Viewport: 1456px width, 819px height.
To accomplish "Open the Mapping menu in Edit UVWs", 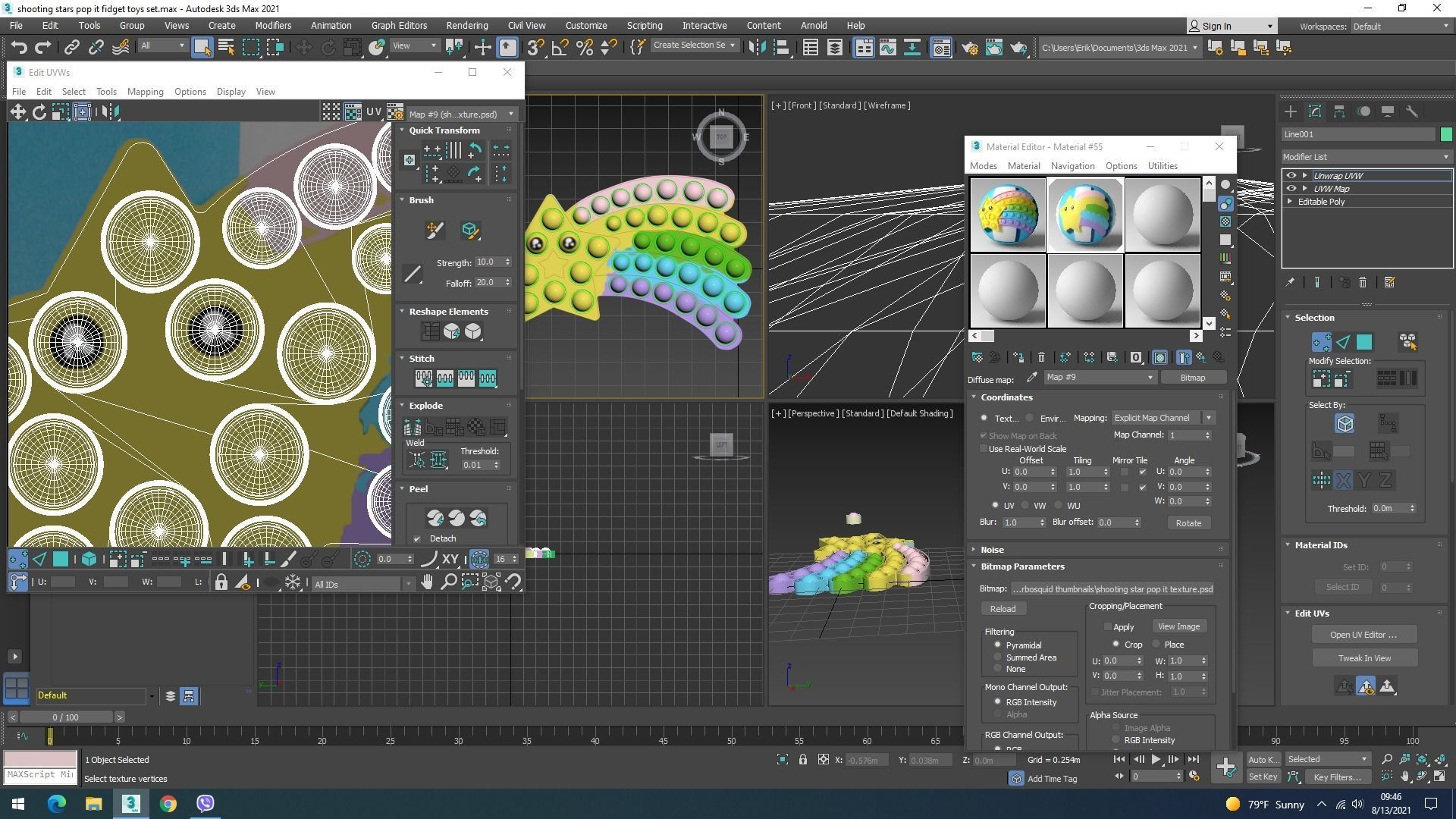I will (145, 92).
